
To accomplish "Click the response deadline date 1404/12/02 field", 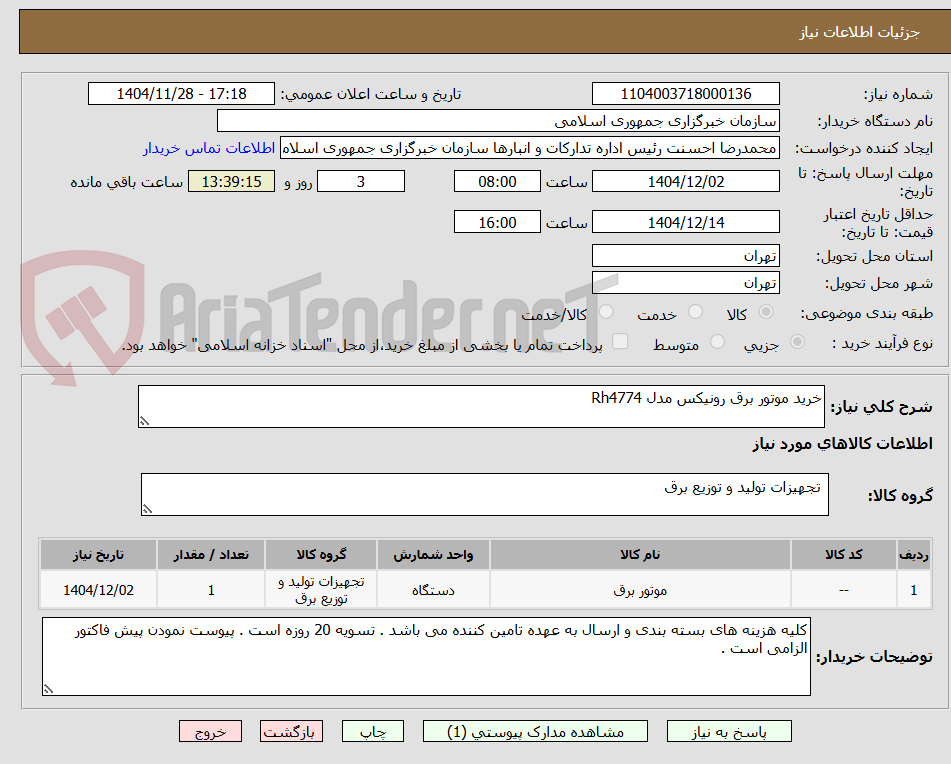I will coord(685,181).
